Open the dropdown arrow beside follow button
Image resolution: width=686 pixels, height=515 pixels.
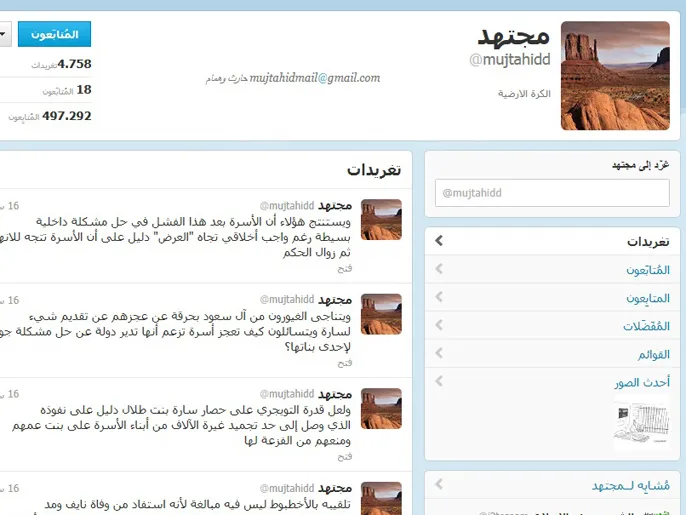[4, 34]
